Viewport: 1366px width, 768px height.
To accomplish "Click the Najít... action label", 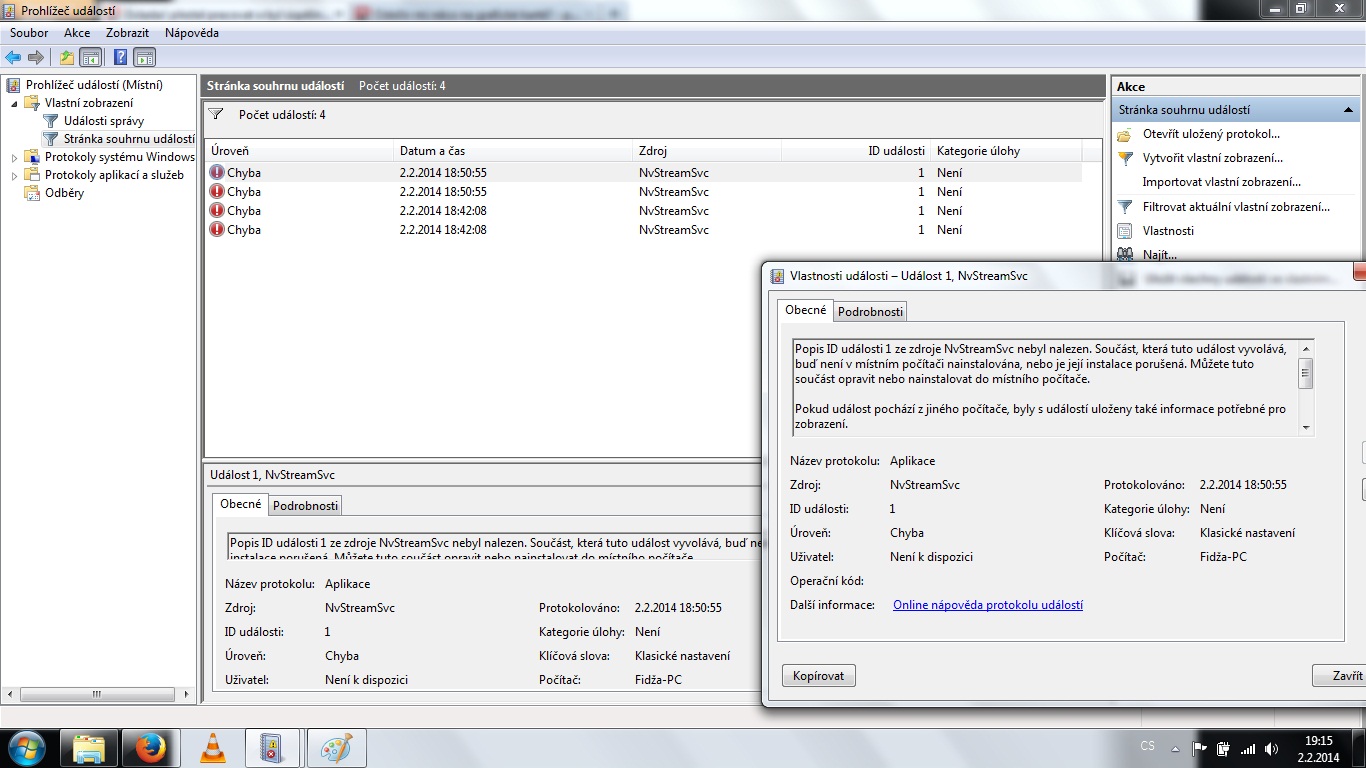I will [x=1160, y=255].
